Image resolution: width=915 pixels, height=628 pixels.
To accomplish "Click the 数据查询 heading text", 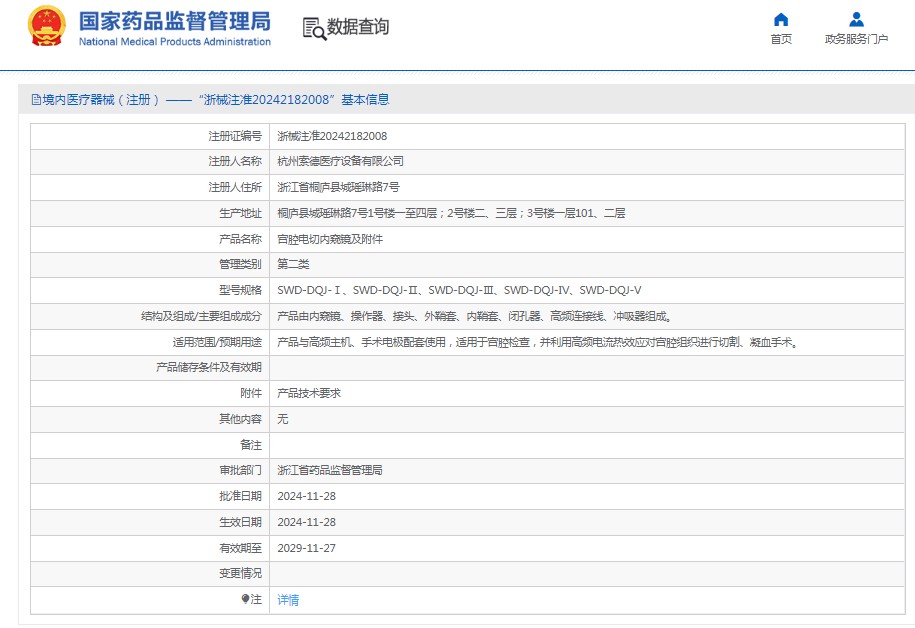I will (x=358, y=27).
